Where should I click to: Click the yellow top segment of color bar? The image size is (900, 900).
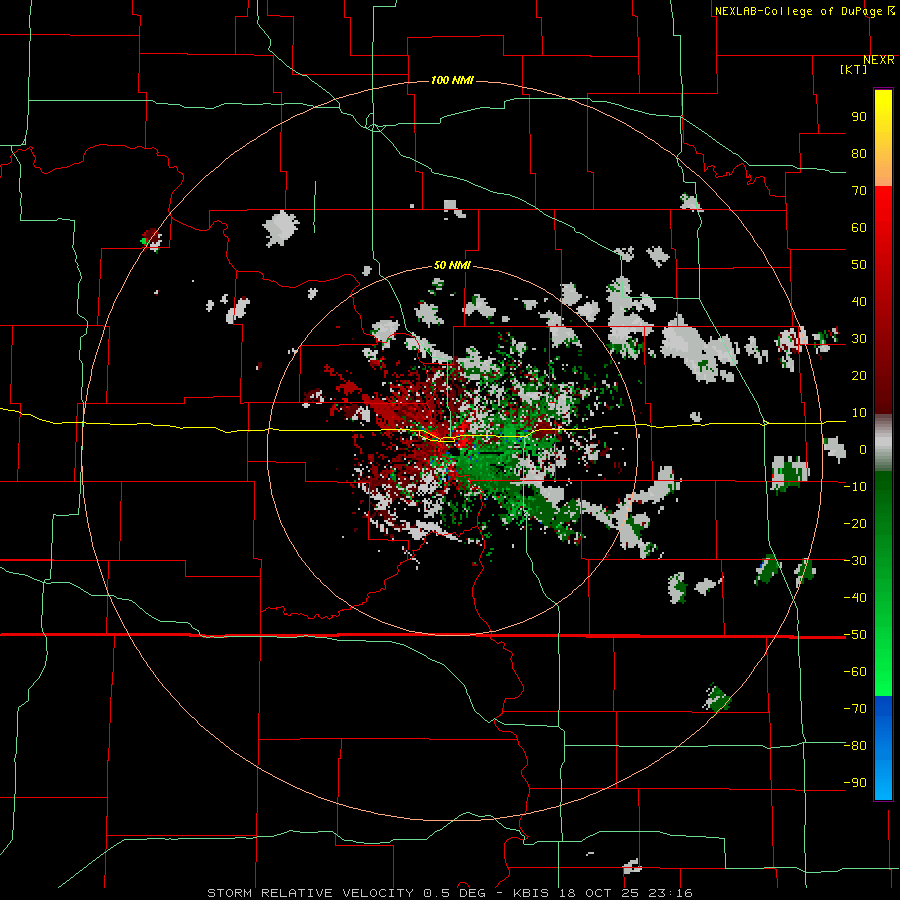click(x=883, y=138)
